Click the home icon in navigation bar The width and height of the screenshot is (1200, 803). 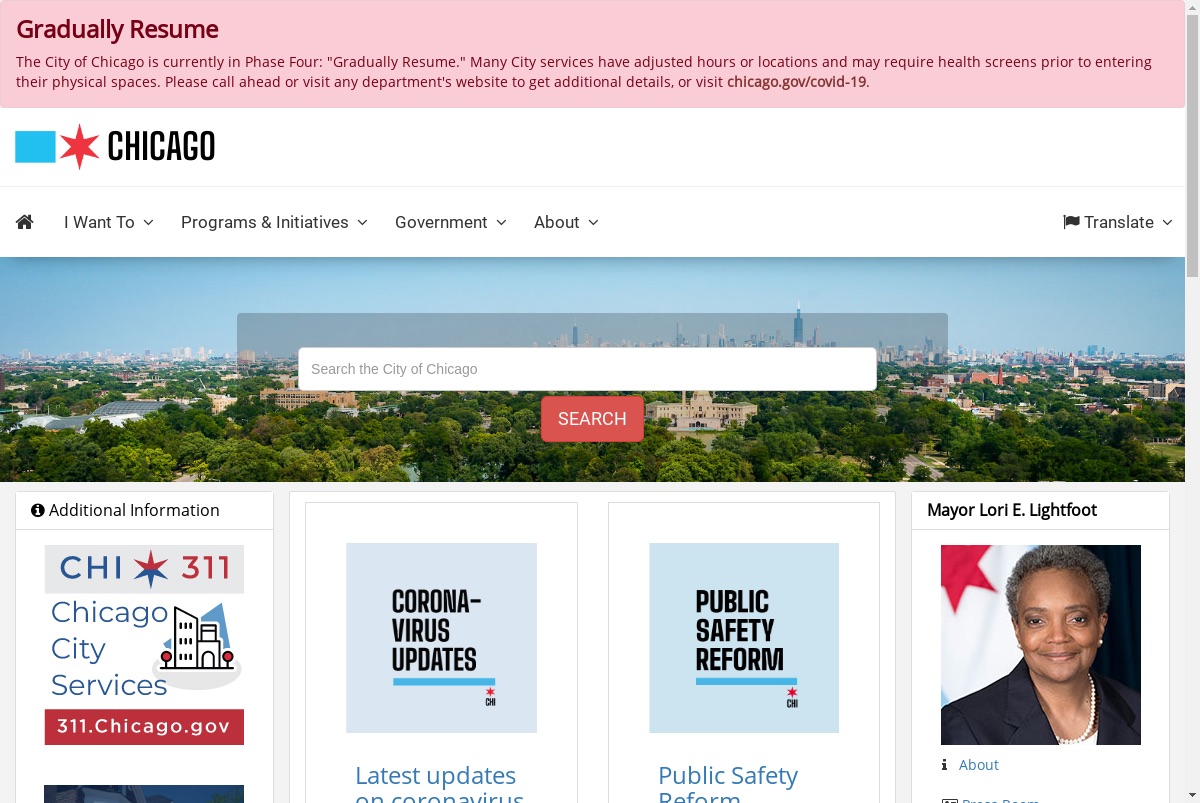[25, 222]
